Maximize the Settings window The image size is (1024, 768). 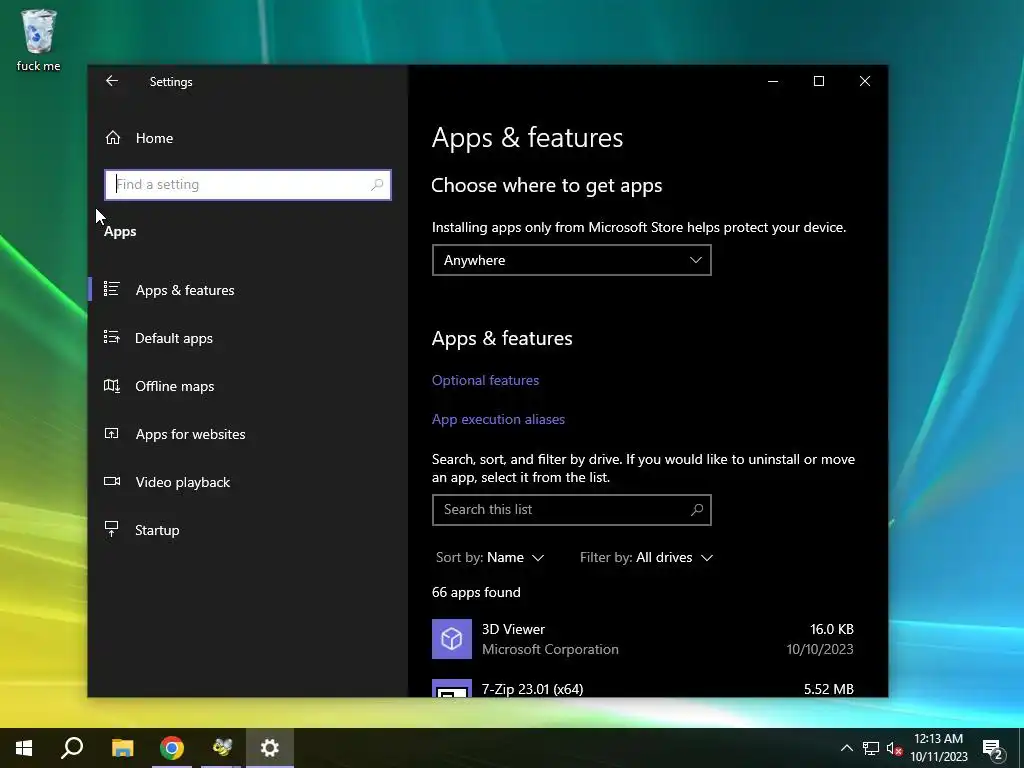[819, 81]
